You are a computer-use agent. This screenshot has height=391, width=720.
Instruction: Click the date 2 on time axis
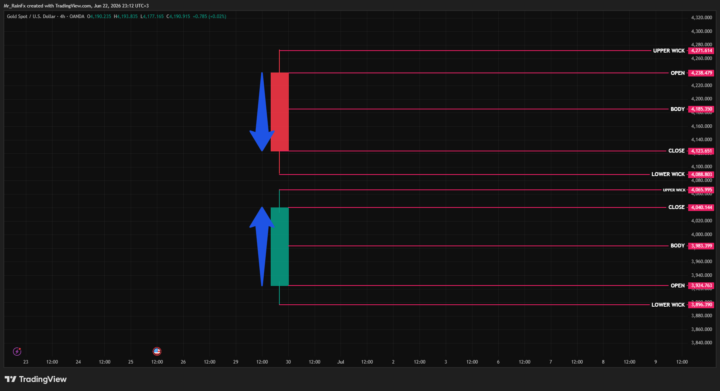point(393,362)
